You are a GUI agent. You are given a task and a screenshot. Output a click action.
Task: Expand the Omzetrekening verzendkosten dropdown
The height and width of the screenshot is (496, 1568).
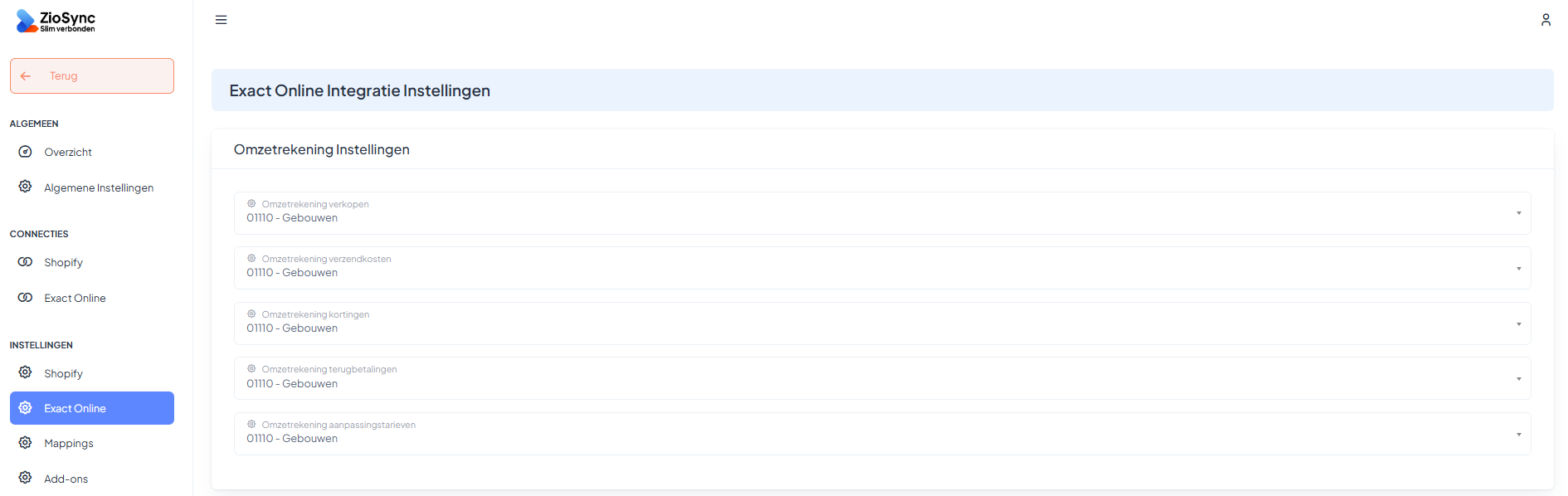(x=882, y=268)
